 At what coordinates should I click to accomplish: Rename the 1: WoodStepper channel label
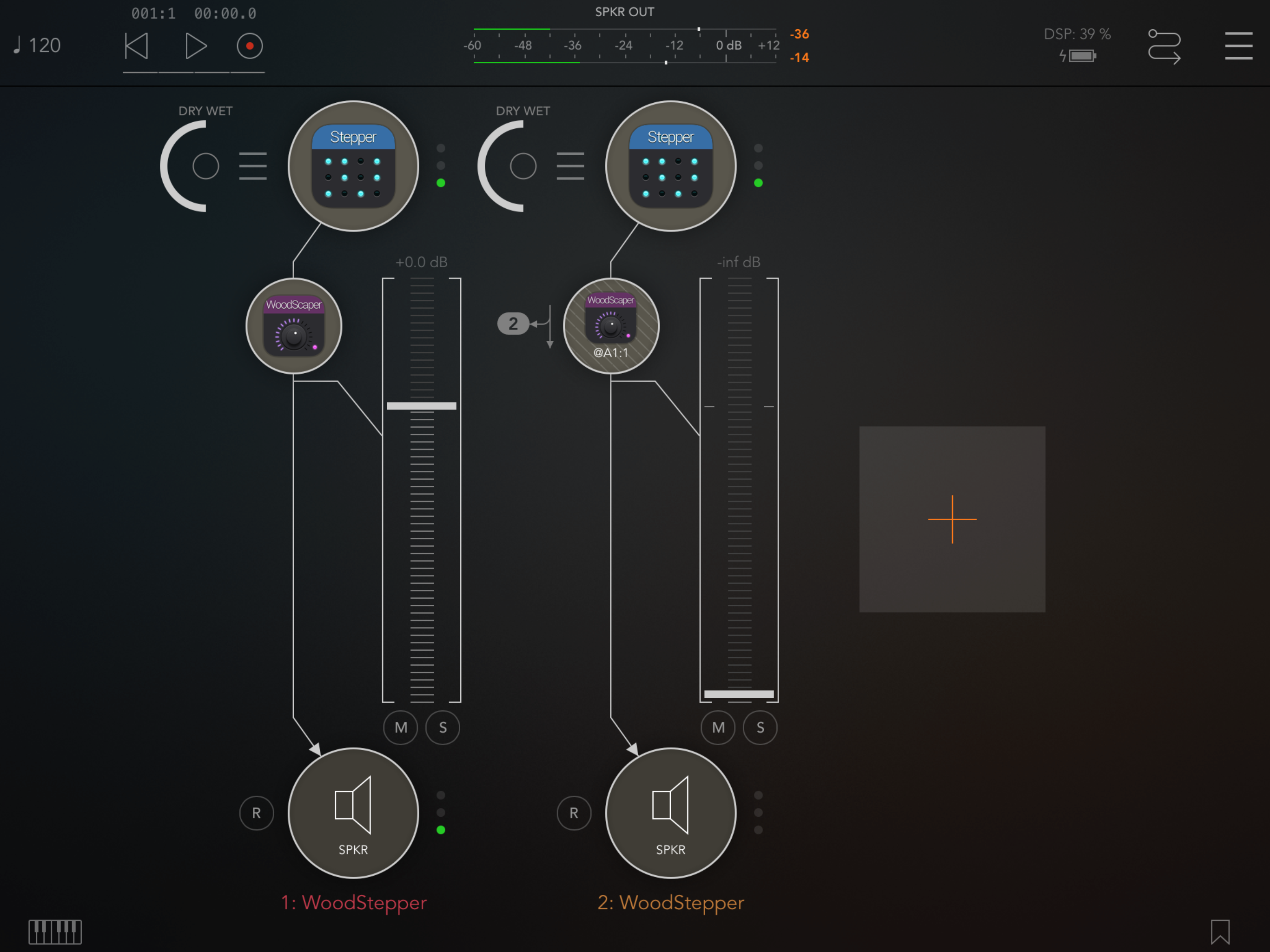(x=354, y=902)
